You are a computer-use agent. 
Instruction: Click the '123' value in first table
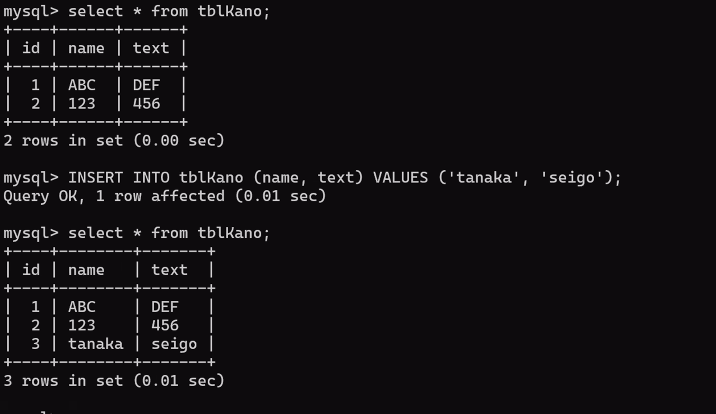click(82, 104)
